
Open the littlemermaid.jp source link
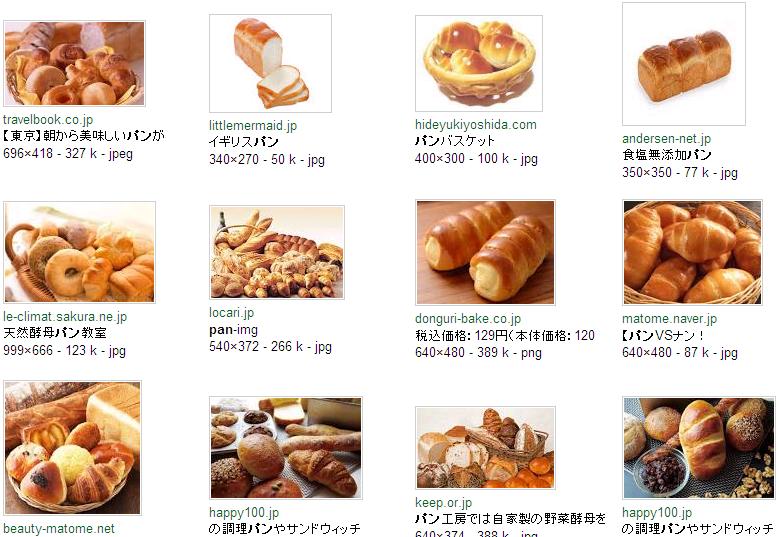[253, 126]
